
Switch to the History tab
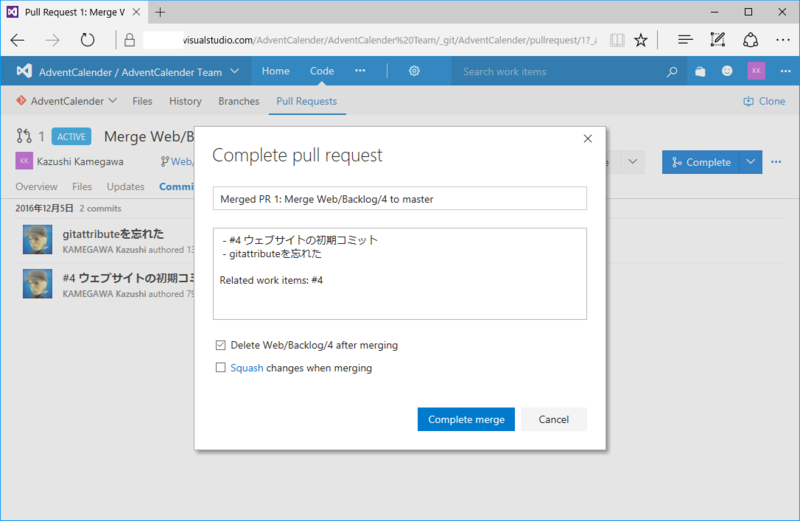(x=185, y=101)
